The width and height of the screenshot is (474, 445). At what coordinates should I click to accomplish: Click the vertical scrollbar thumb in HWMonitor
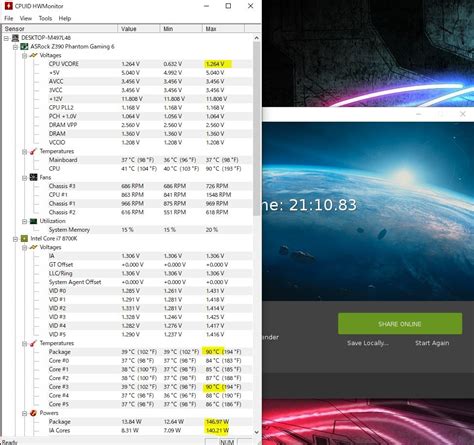coord(256,128)
